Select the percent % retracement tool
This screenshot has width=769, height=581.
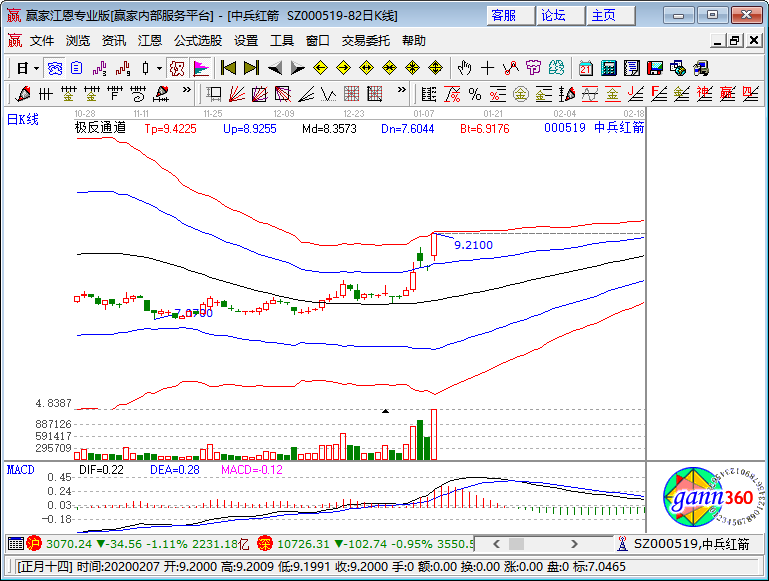coord(474,94)
